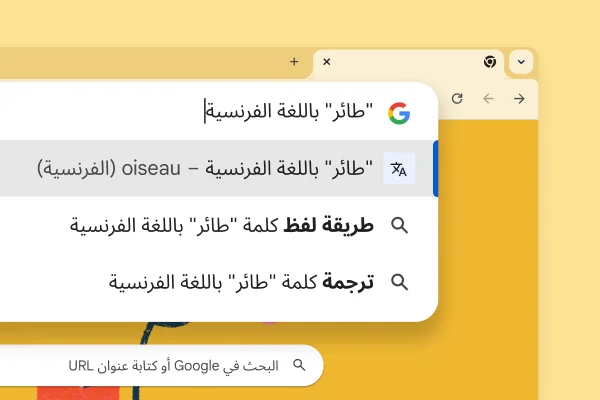600x400 pixels.
Task: Click the blue selection bar on highlighted suggestion
Action: tap(435, 169)
